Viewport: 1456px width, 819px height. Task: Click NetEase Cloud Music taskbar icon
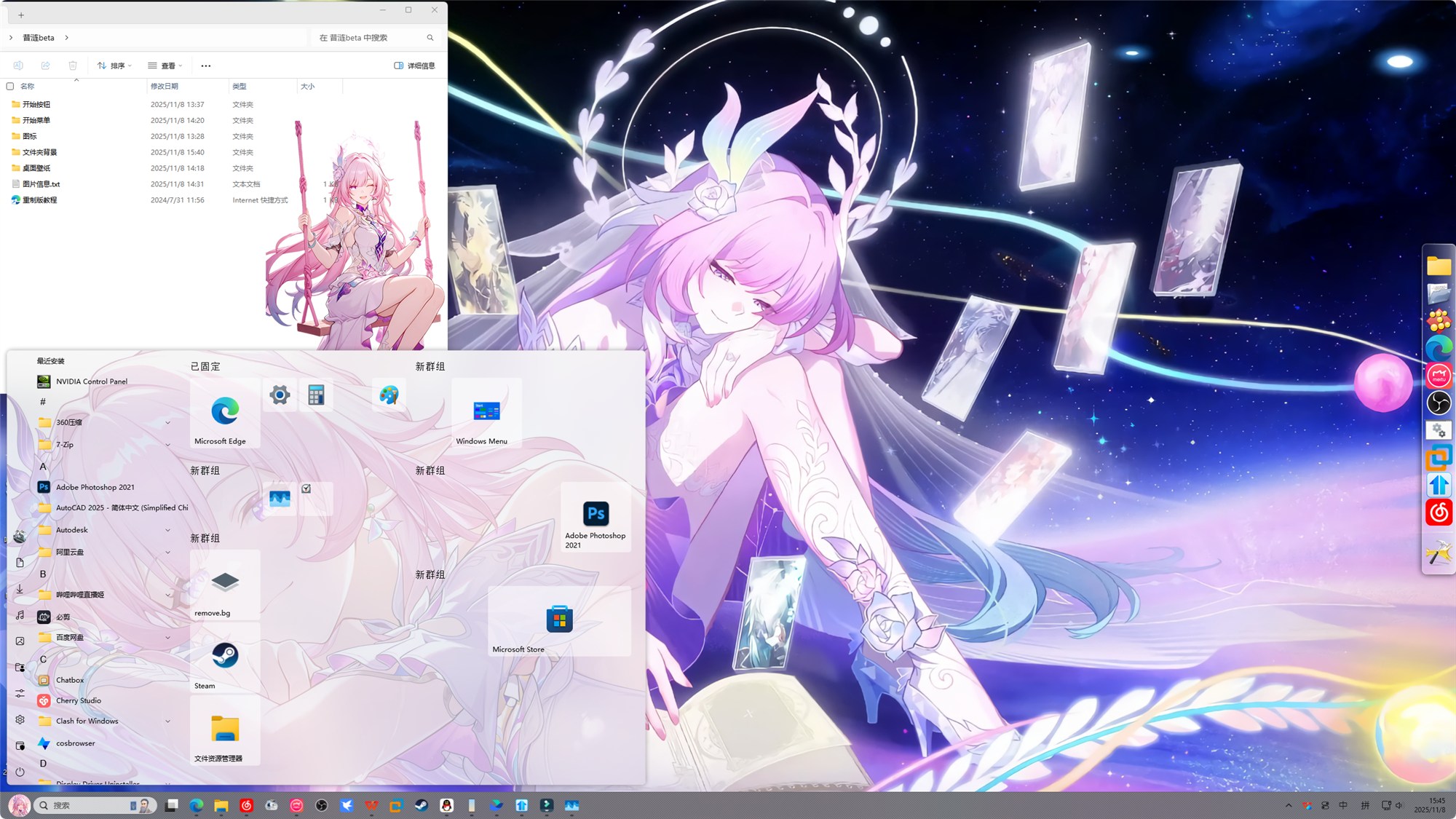click(x=246, y=805)
